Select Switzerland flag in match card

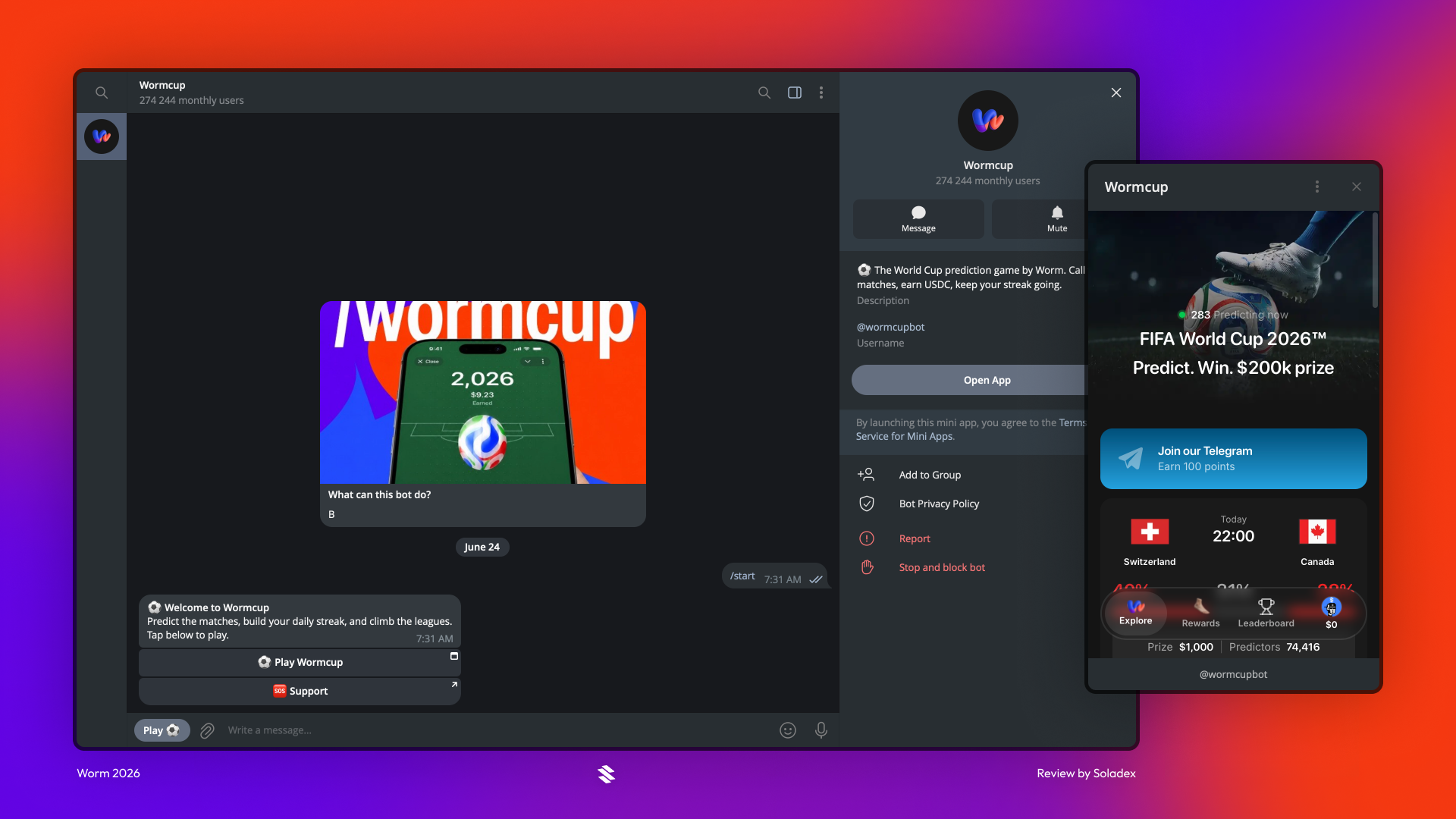[x=1150, y=532]
